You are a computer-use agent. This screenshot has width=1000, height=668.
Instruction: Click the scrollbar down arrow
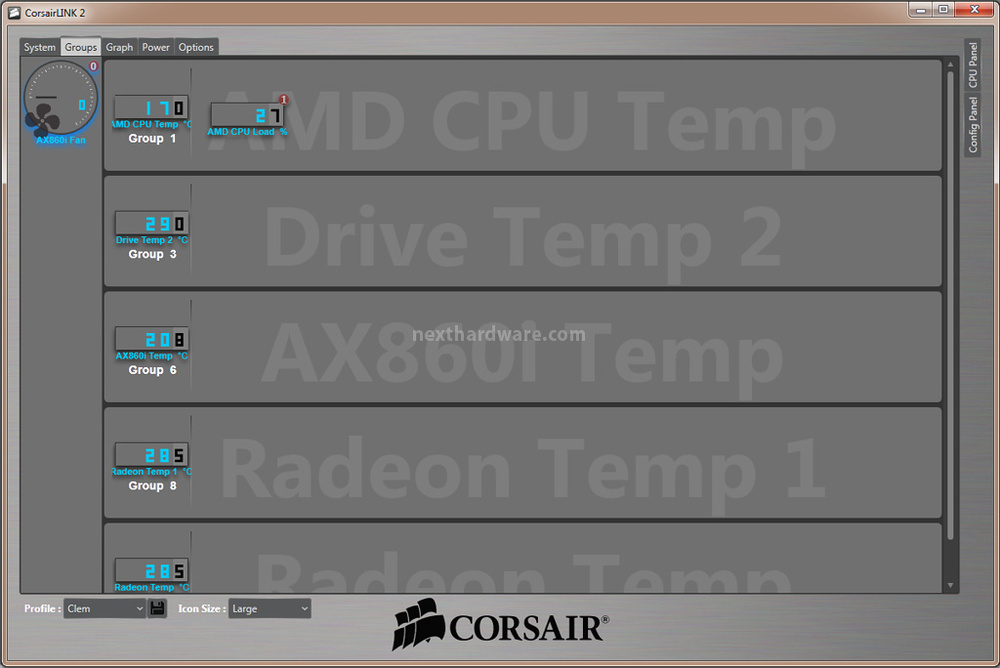(x=950, y=585)
